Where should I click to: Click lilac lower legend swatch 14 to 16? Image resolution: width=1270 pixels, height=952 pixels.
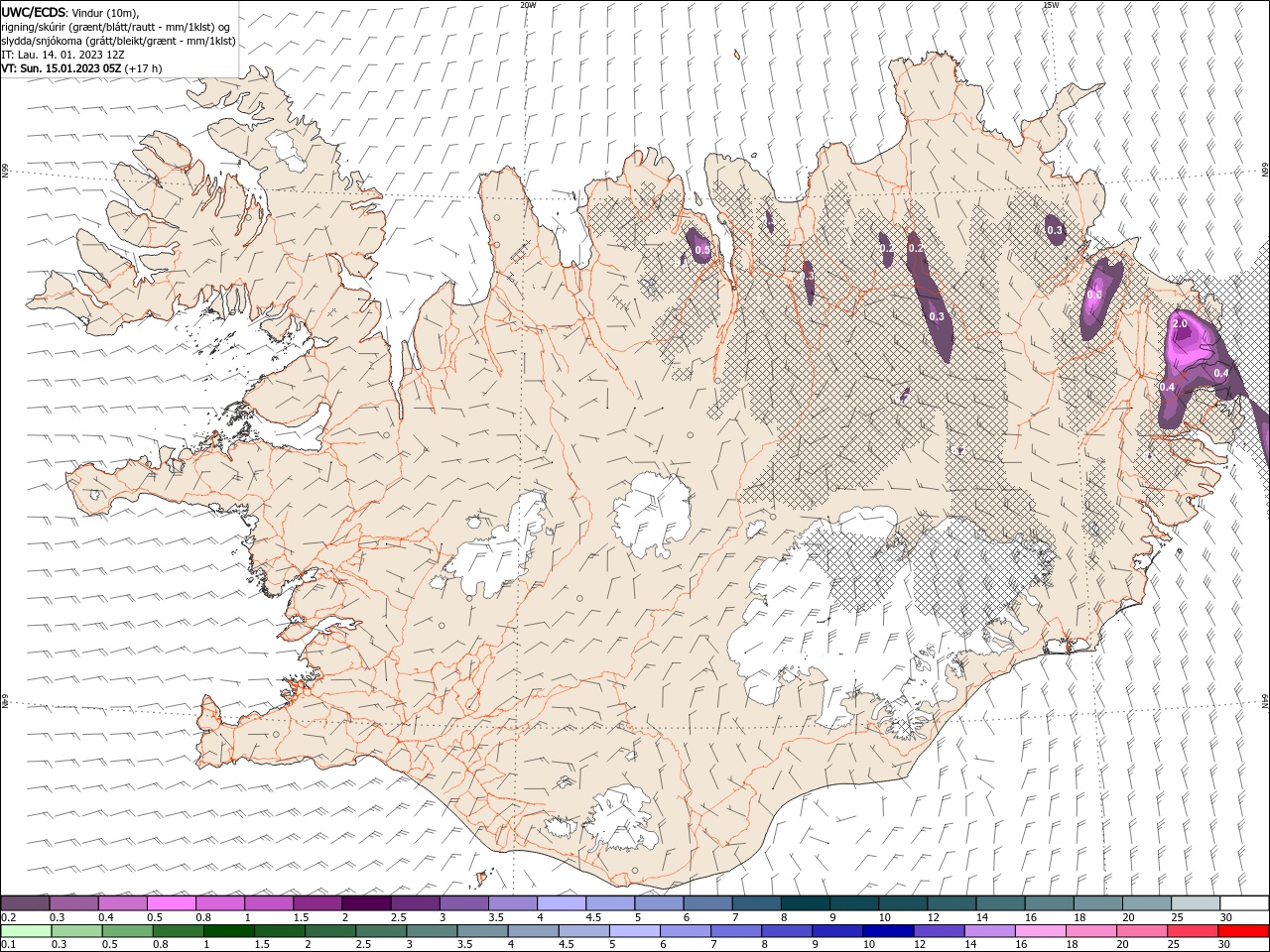(989, 931)
